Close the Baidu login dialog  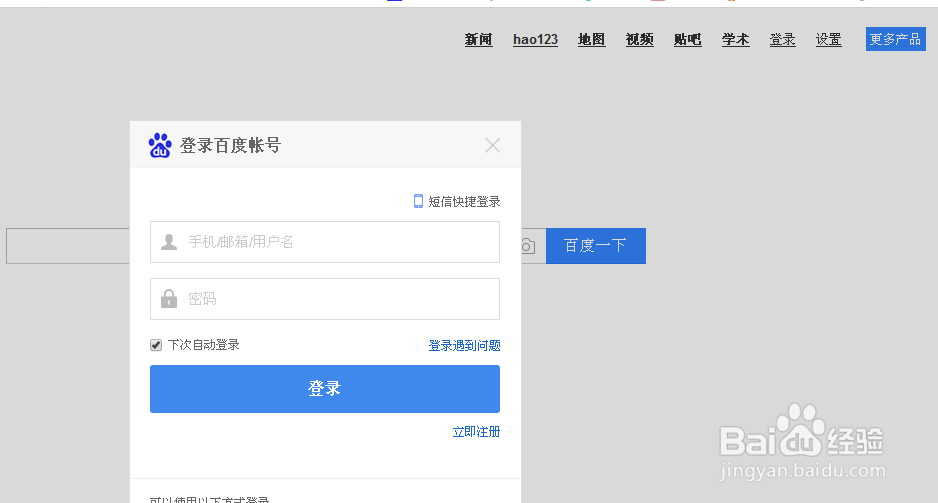492,145
